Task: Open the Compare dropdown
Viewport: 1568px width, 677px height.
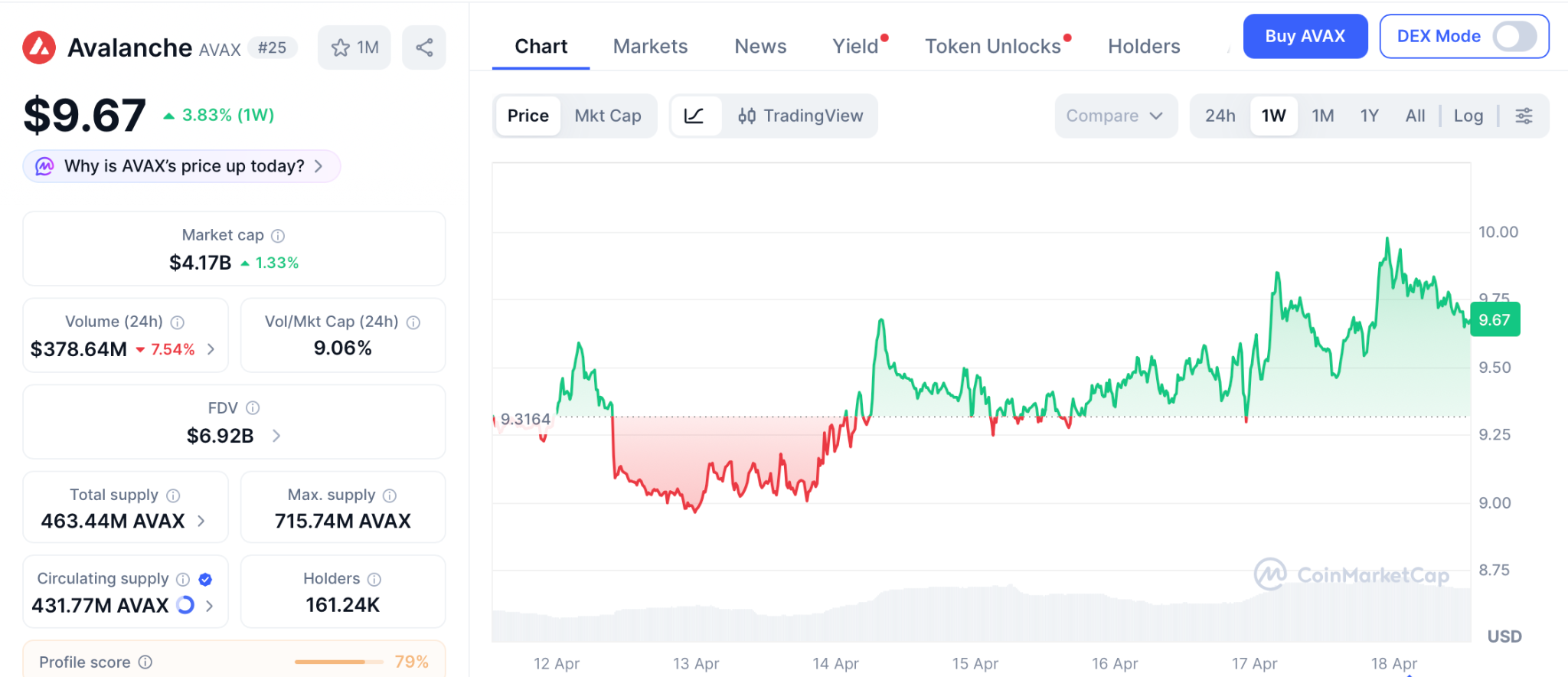Action: tap(1115, 116)
